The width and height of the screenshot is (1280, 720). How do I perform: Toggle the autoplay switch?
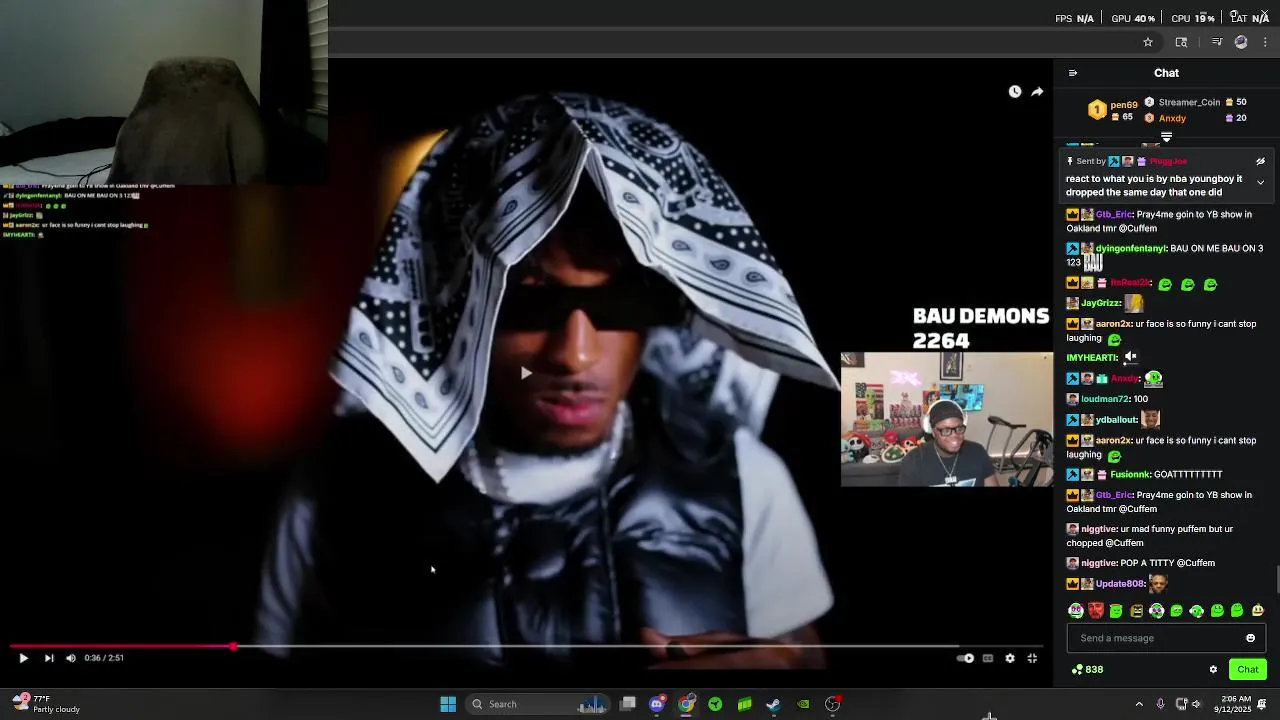pyautogui.click(x=966, y=658)
